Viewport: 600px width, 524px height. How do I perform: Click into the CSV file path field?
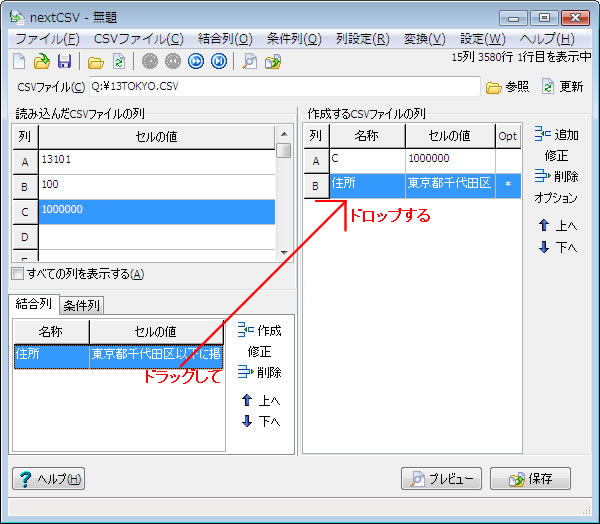[x=280, y=87]
